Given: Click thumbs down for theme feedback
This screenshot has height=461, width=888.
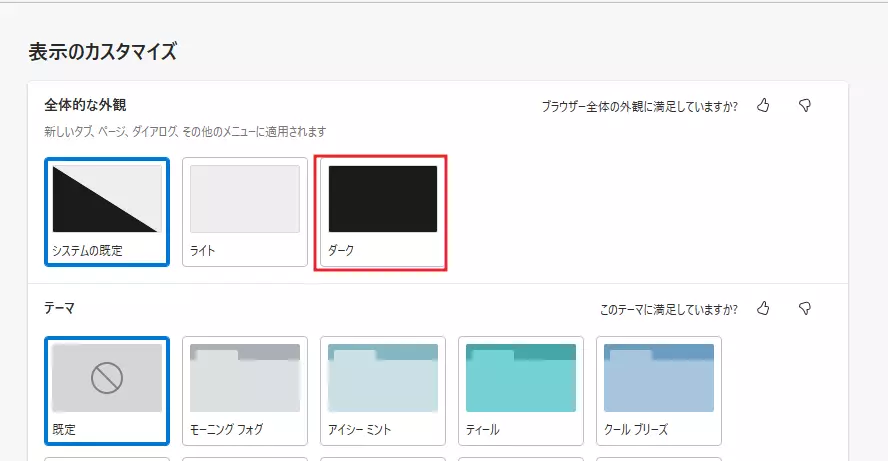Looking at the screenshot, I should pyautogui.click(x=805, y=309).
